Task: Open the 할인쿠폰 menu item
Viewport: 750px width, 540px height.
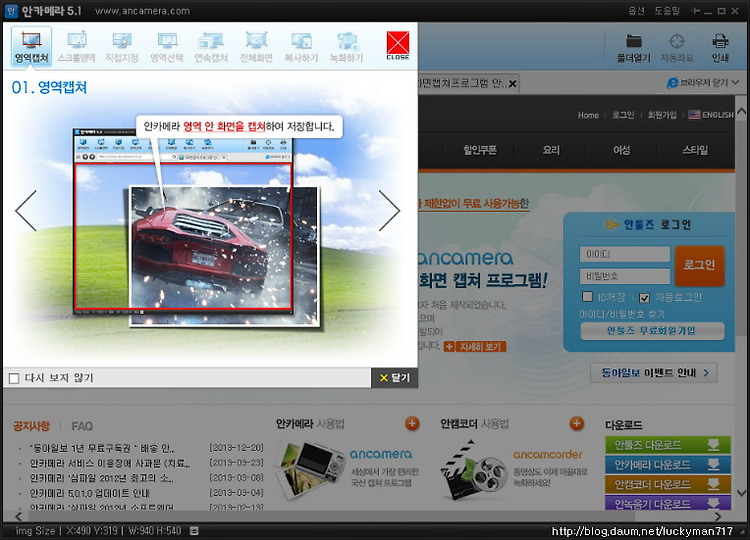Action: (x=480, y=150)
